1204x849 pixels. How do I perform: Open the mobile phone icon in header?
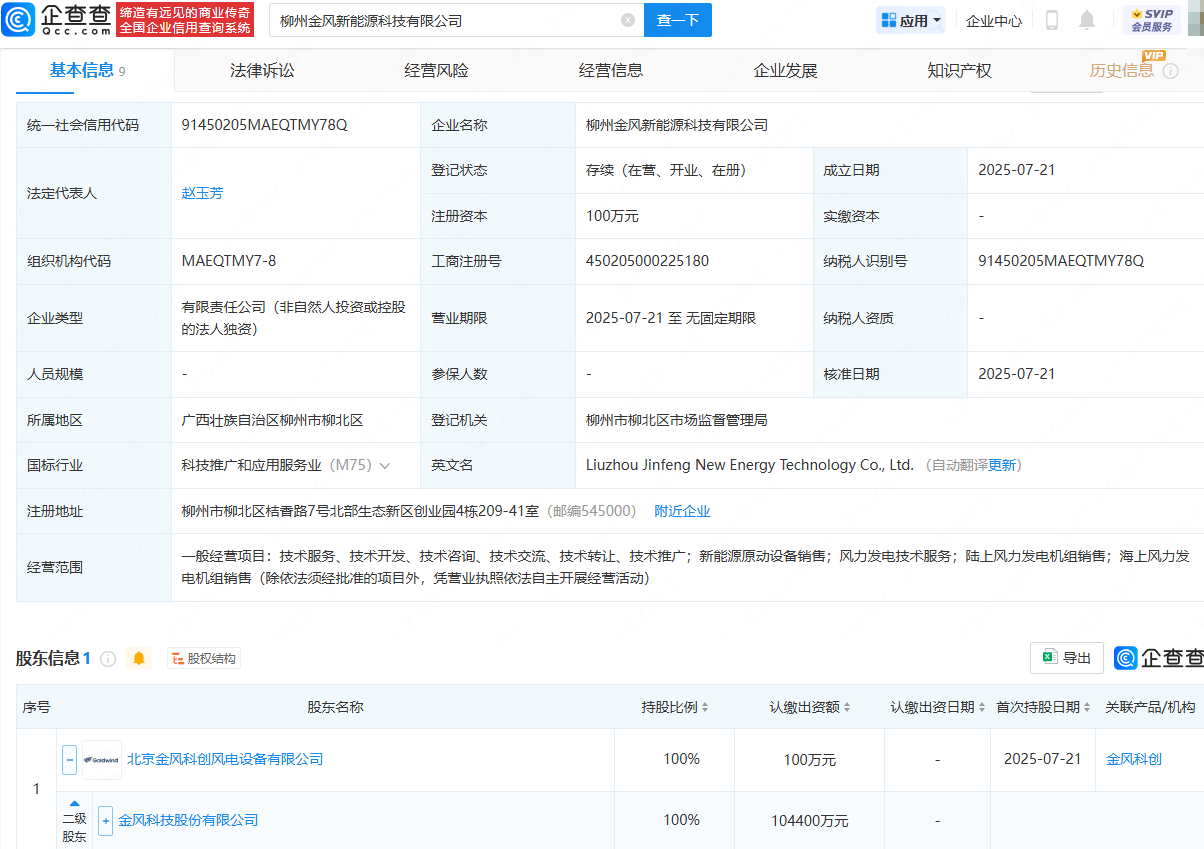pyautogui.click(x=1052, y=20)
